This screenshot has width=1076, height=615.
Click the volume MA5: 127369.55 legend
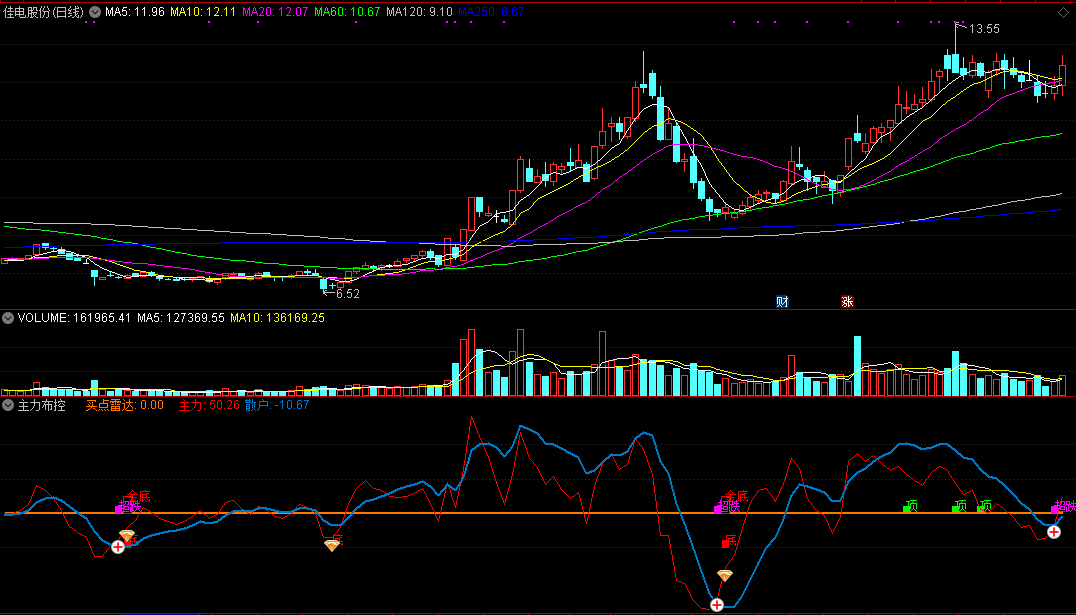pos(181,318)
